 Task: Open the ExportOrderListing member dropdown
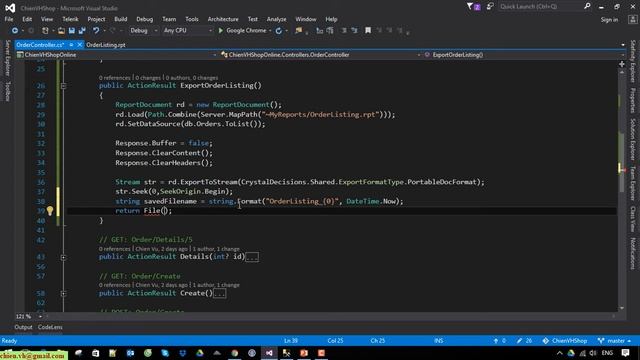[524, 55]
